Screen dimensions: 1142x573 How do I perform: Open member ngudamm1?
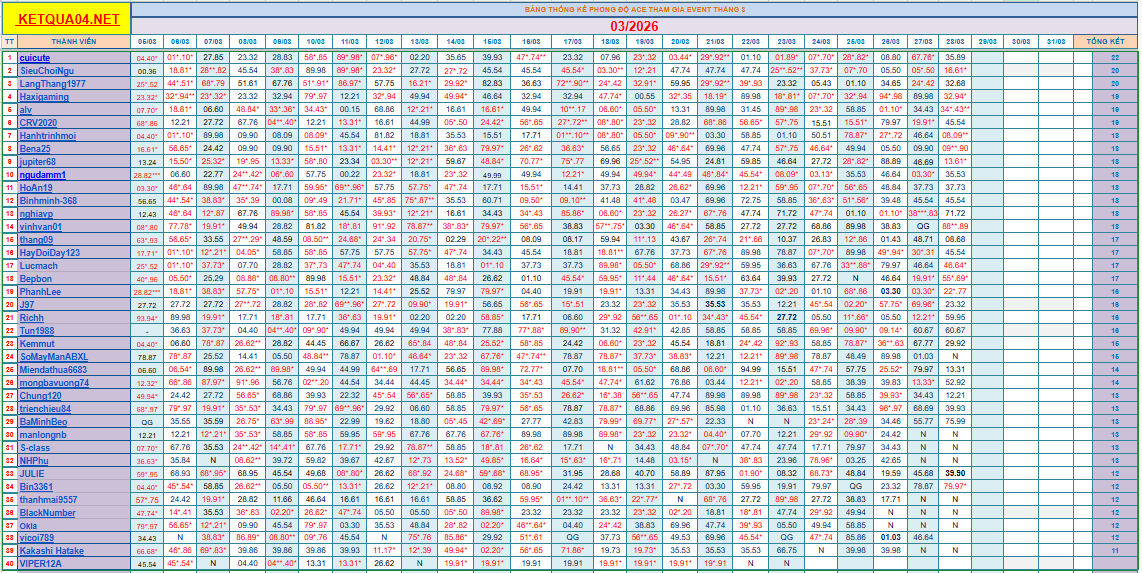click(x=43, y=175)
